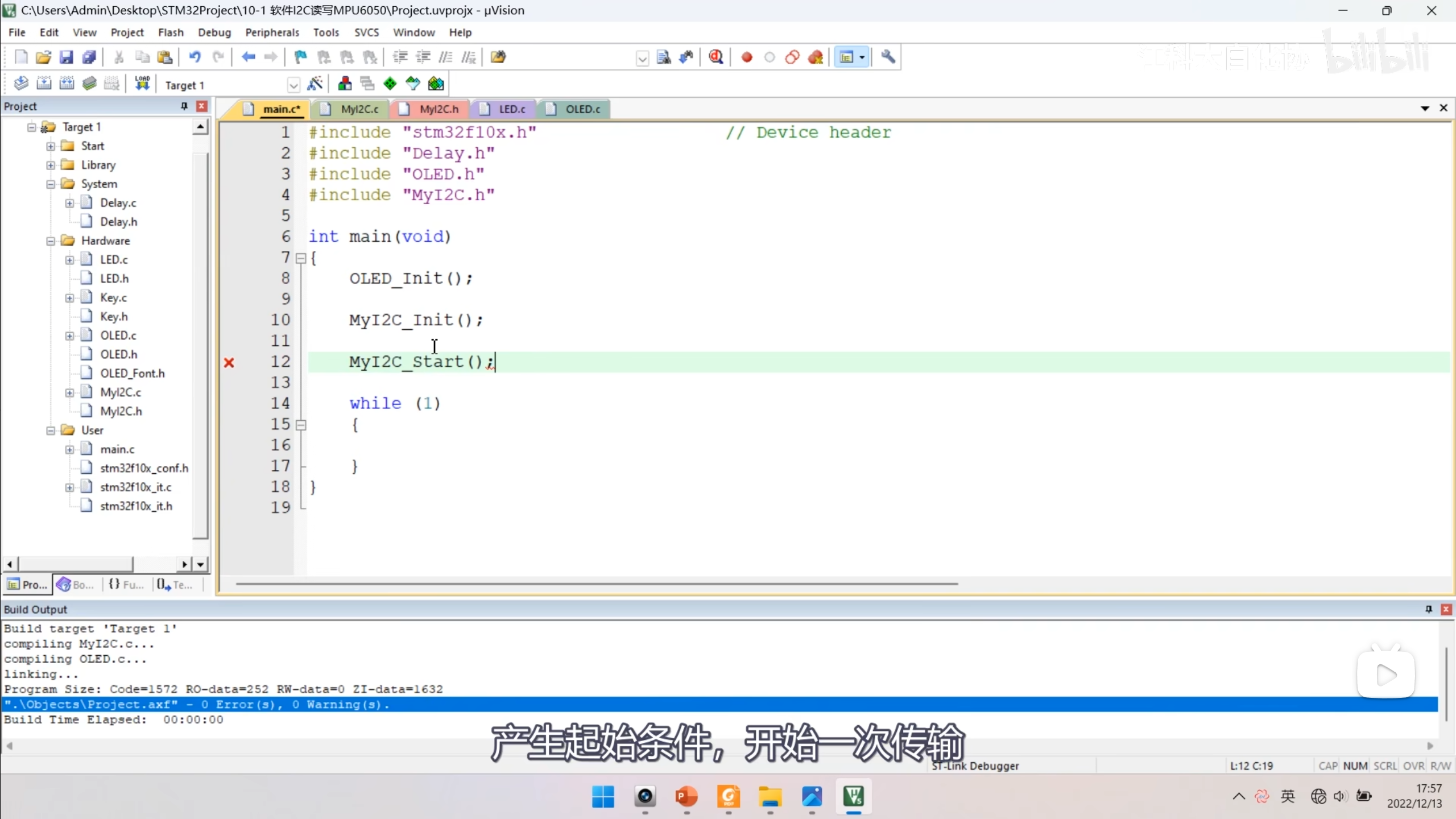The image size is (1456, 819).
Task: Start the debug session icon
Action: (716, 57)
